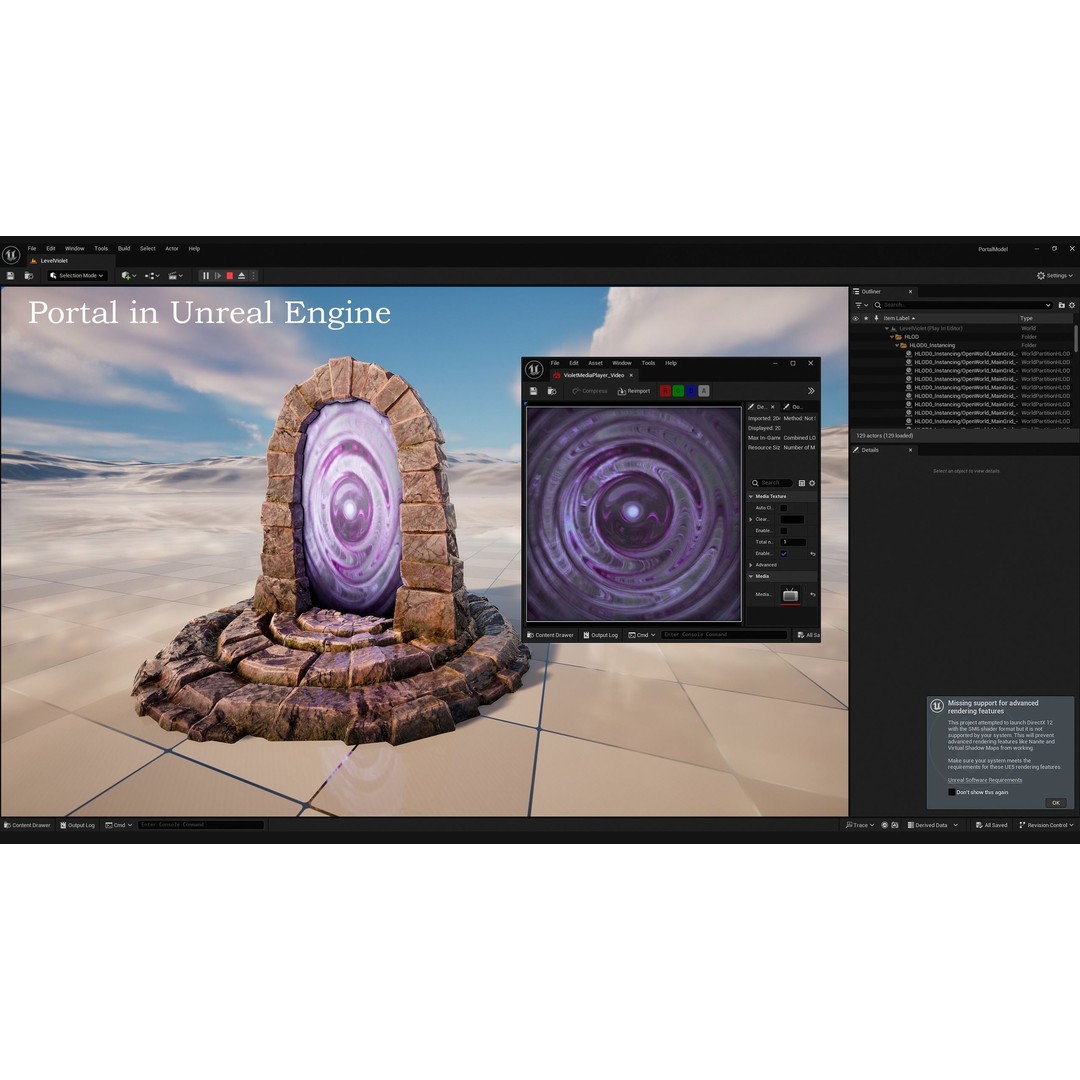Image resolution: width=1080 pixels, height=1080 pixels.
Task: Click the Compress icon in texture editor toolbar
Action: pyautogui.click(x=587, y=390)
